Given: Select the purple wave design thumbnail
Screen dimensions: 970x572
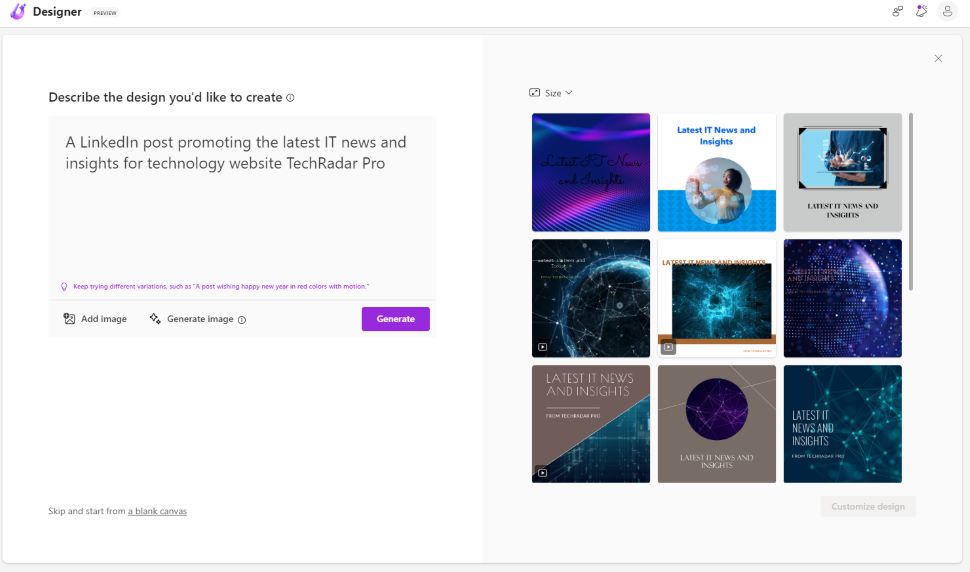Looking at the screenshot, I should tap(590, 172).
